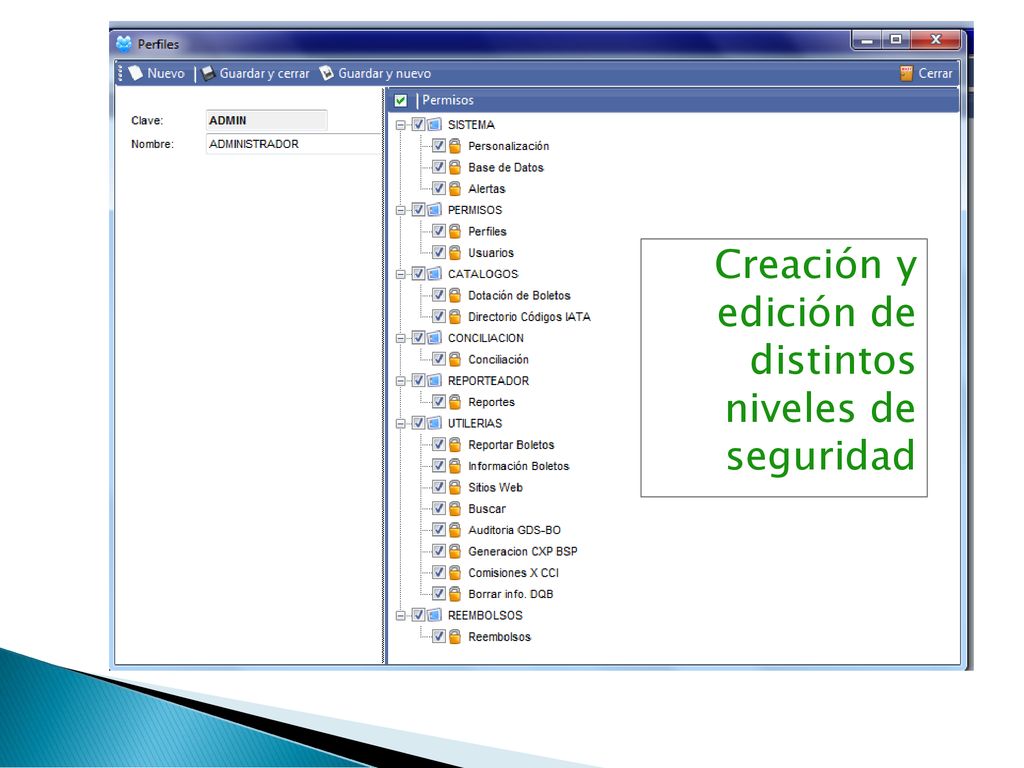This screenshot has width=1024, height=768.
Task: Uncheck the Alertas permission checkbox
Action: [x=439, y=188]
